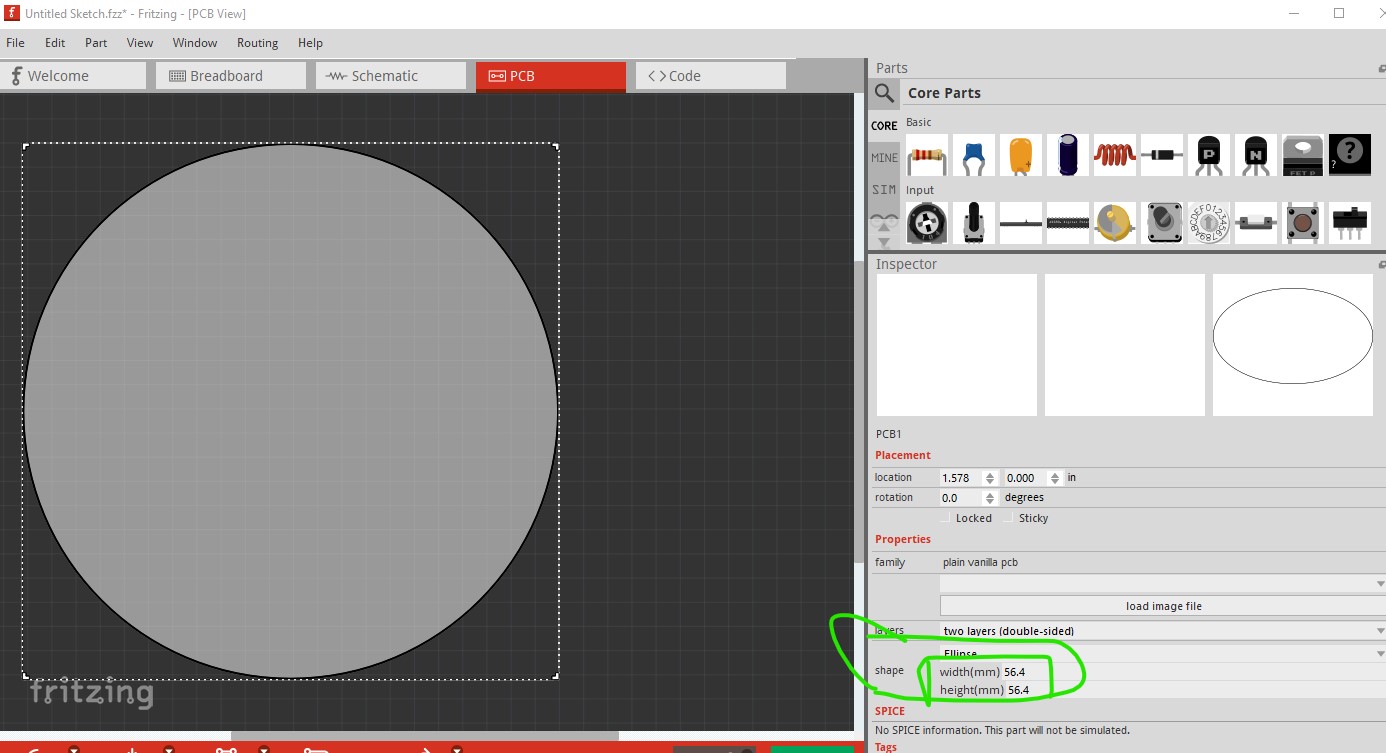Click the load image file button

coord(1163,606)
